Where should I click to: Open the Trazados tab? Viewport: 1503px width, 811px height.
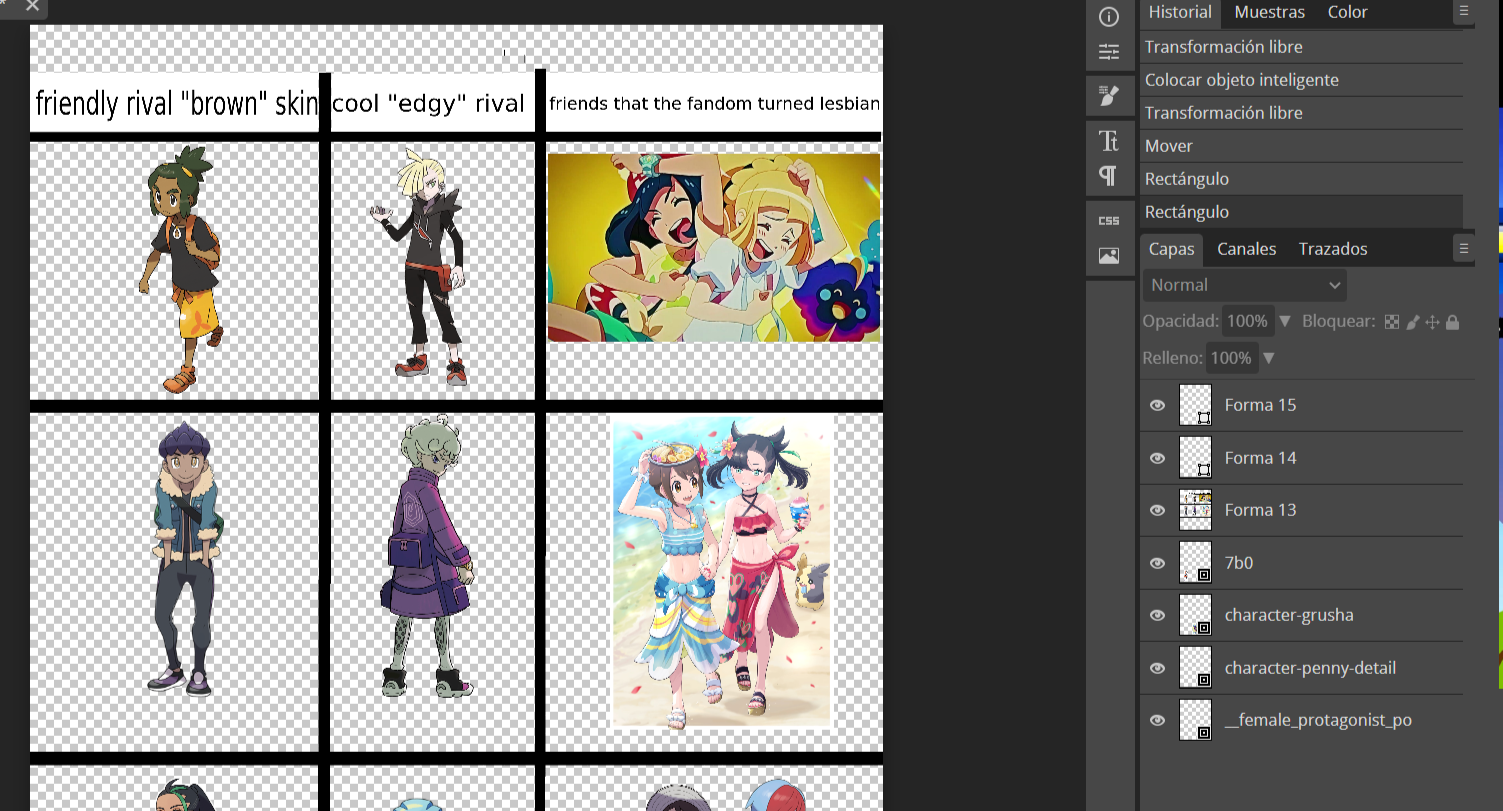click(x=1333, y=249)
